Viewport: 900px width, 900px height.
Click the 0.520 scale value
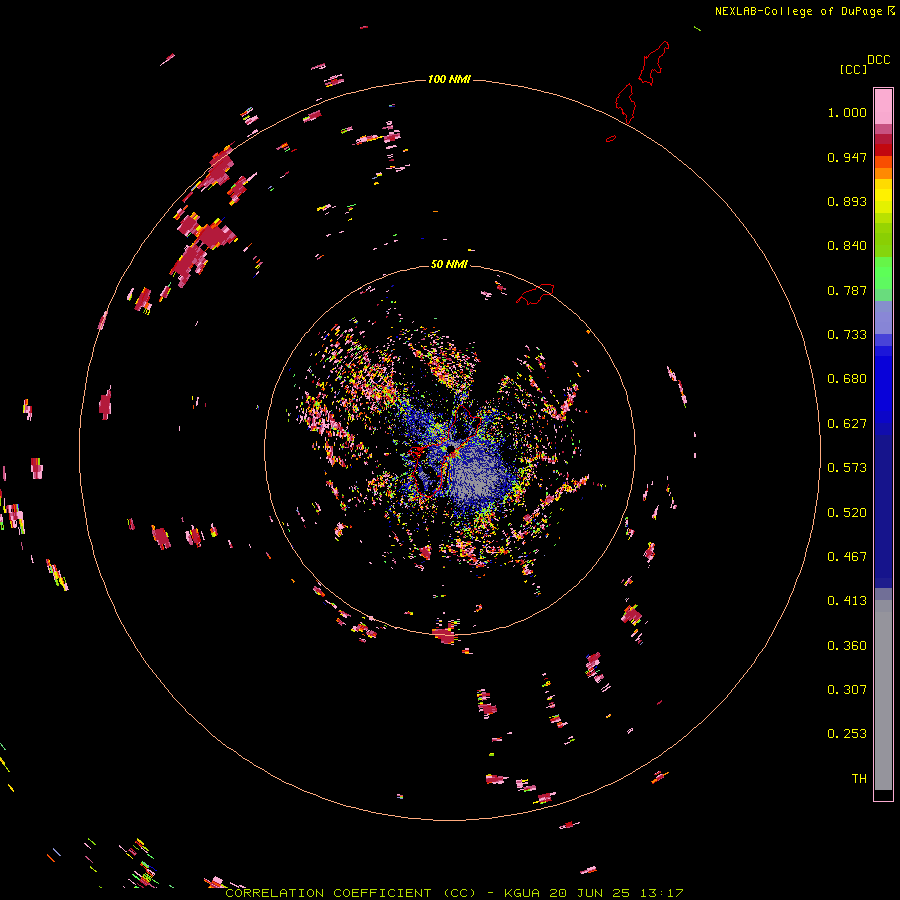coord(847,513)
